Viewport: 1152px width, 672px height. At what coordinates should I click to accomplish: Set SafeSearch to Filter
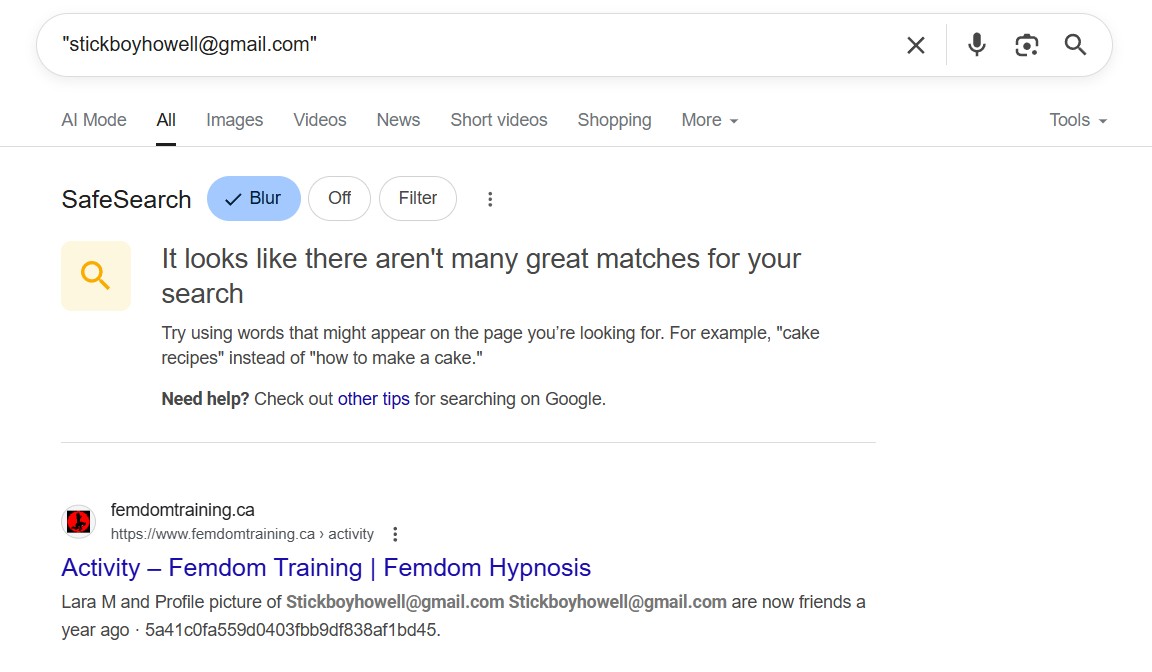click(x=417, y=199)
